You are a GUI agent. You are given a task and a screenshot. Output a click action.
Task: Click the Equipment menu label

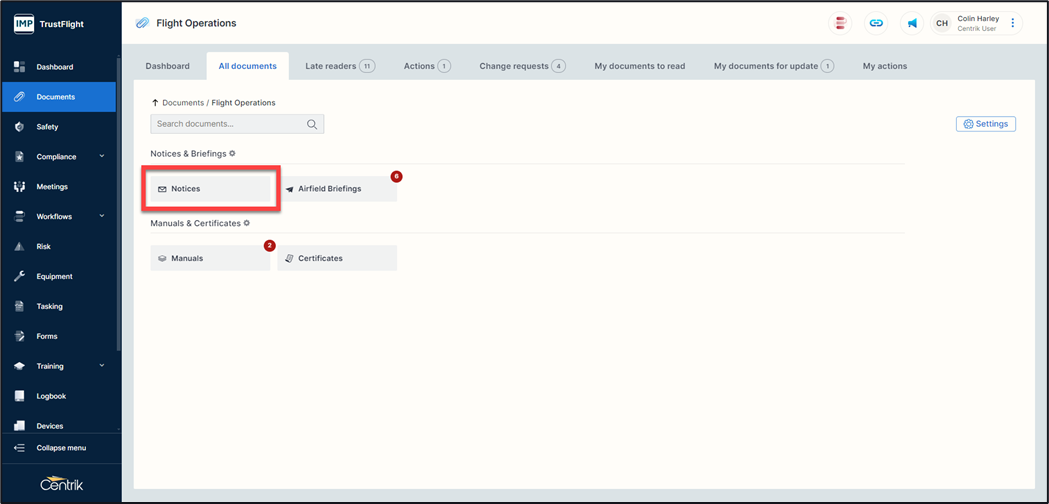(x=54, y=276)
